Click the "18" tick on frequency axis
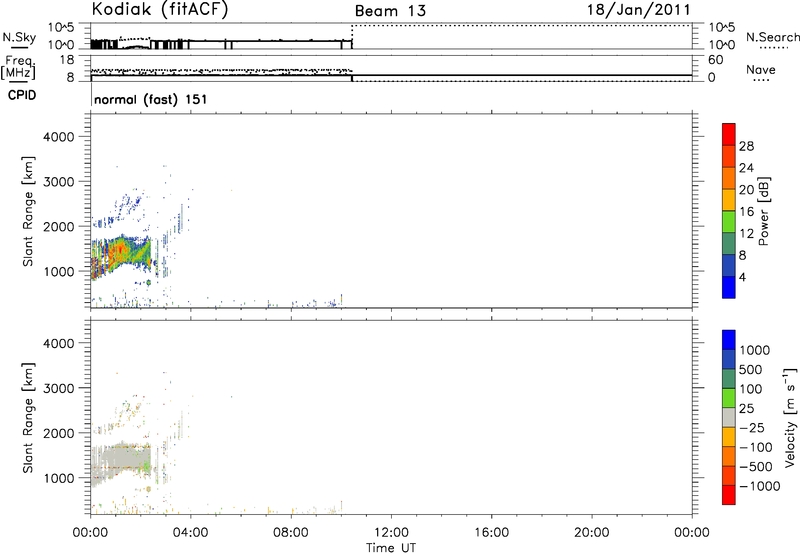This screenshot has height=554, width=800. [x=66, y=60]
